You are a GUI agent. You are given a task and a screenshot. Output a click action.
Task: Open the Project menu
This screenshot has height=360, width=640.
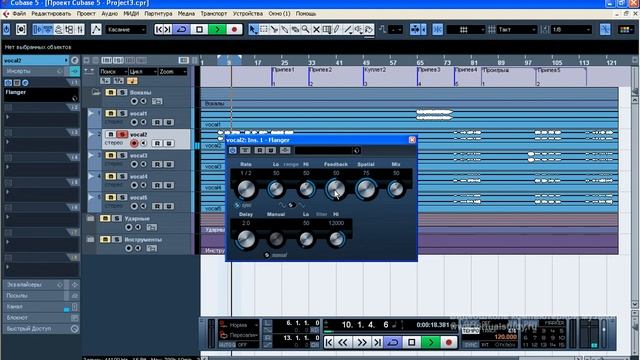pyautogui.click(x=86, y=13)
